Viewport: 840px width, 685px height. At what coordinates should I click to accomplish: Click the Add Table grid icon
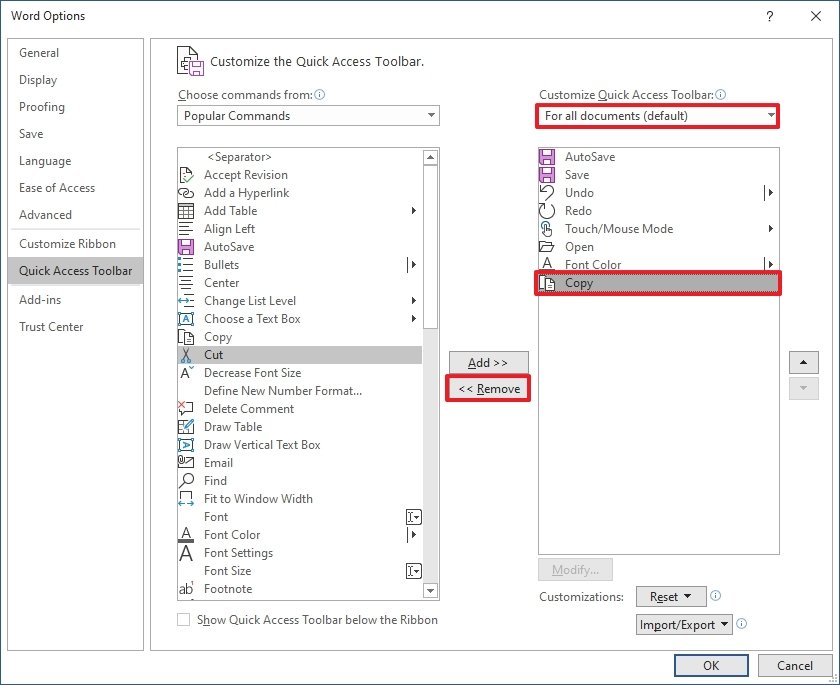pyautogui.click(x=186, y=211)
